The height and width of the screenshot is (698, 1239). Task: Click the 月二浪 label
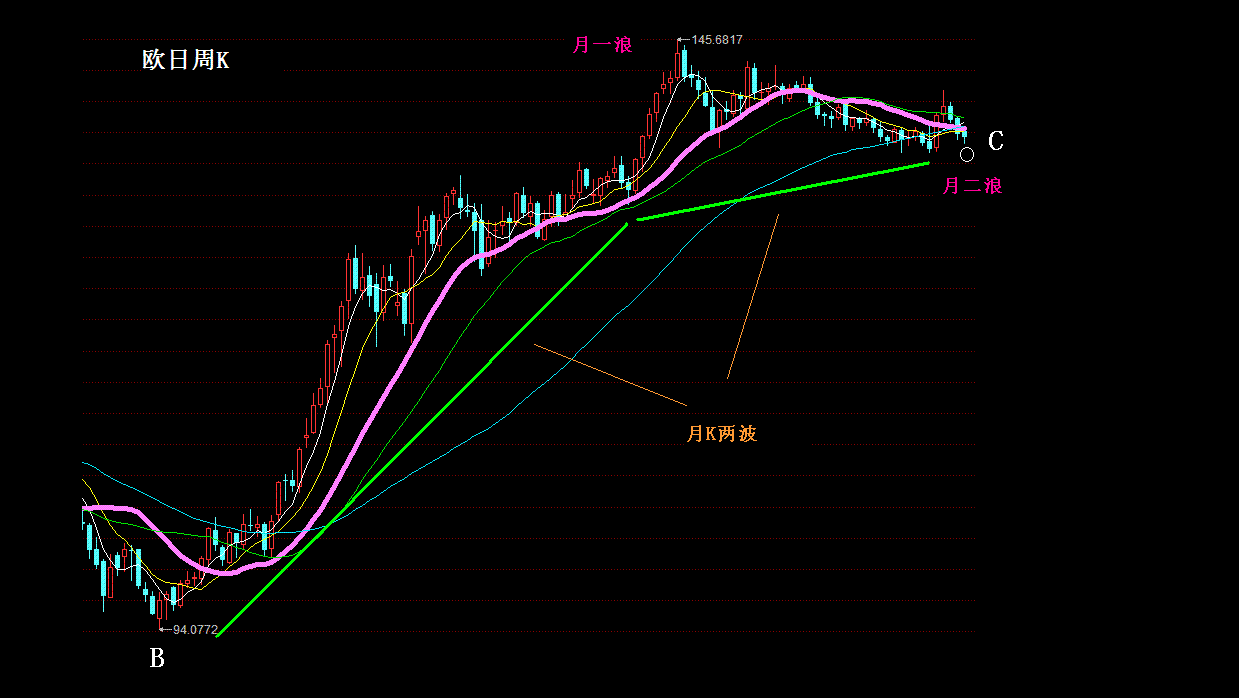(x=972, y=185)
